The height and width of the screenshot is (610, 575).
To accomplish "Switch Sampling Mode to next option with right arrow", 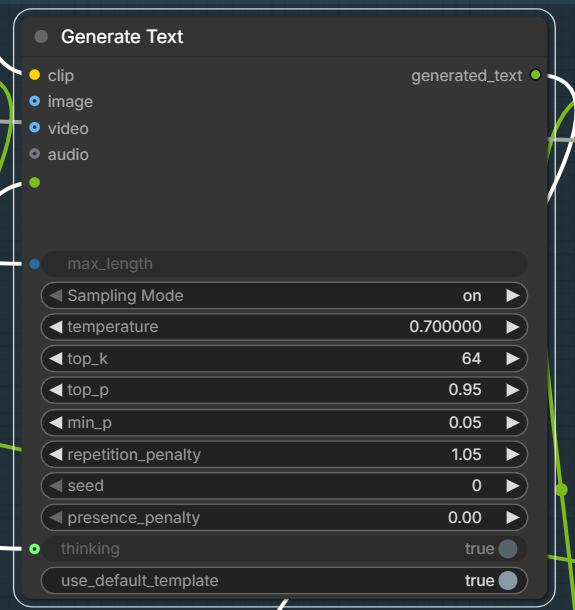I will [x=513, y=296].
